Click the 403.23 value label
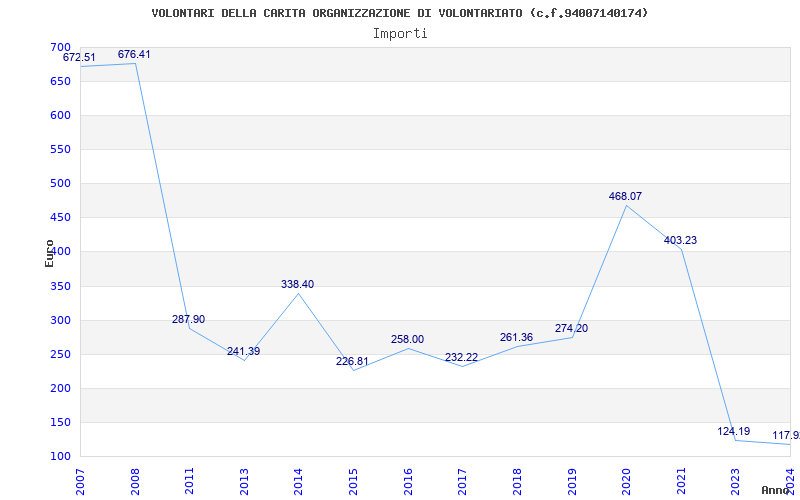 click(680, 240)
